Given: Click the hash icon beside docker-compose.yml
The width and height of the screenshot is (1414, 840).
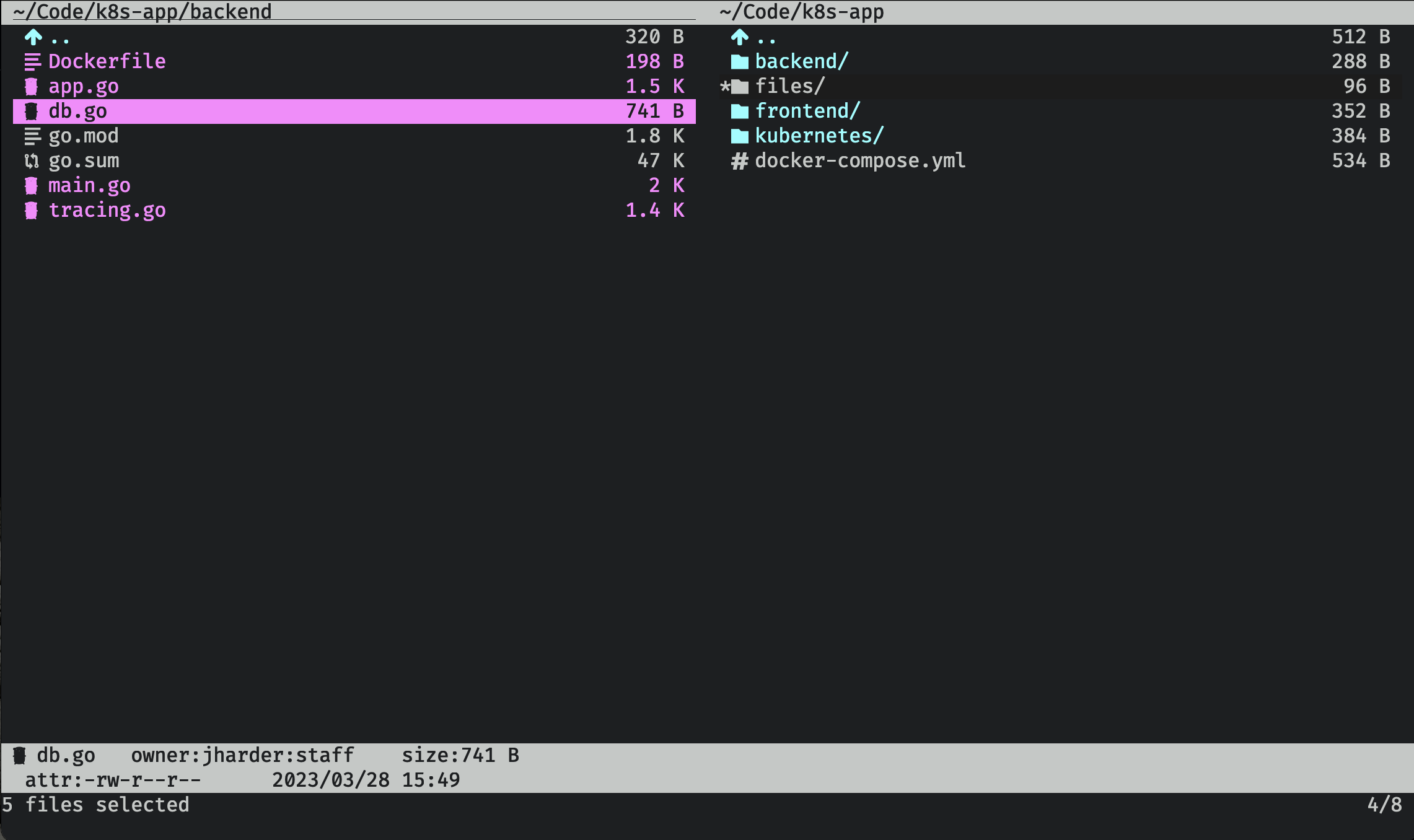Looking at the screenshot, I should coord(740,161).
